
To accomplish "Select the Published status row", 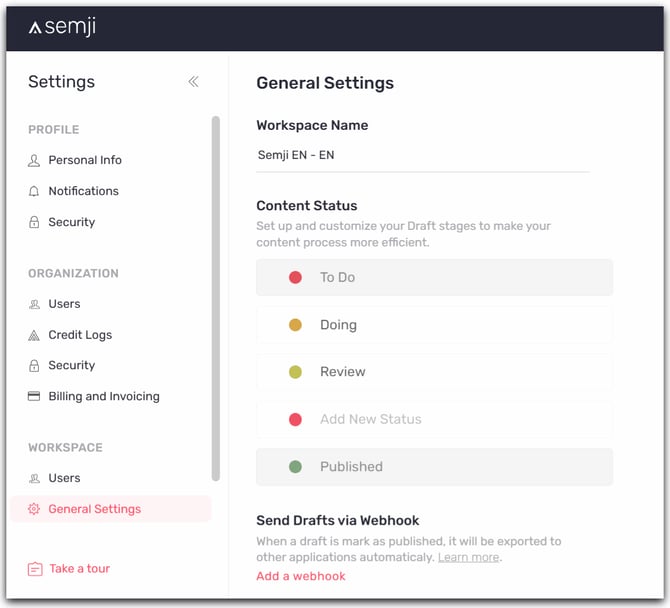I will tap(434, 466).
